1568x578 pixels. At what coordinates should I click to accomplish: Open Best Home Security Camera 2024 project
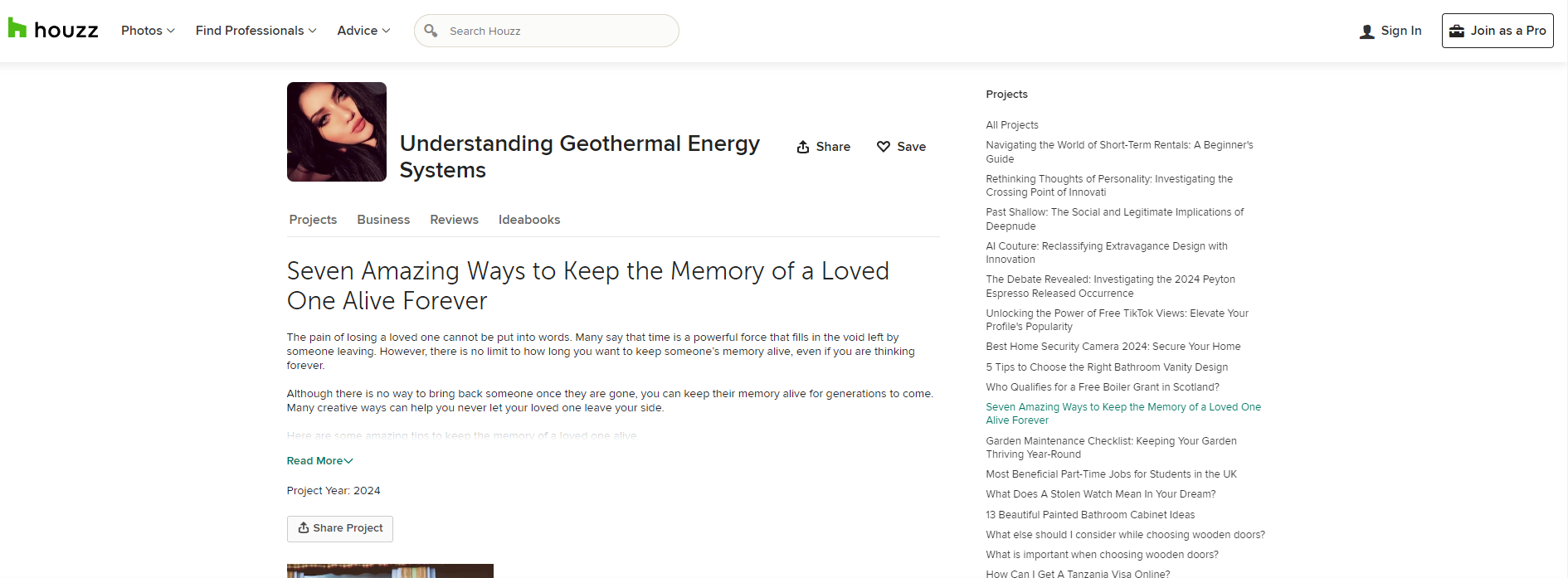(x=1113, y=347)
